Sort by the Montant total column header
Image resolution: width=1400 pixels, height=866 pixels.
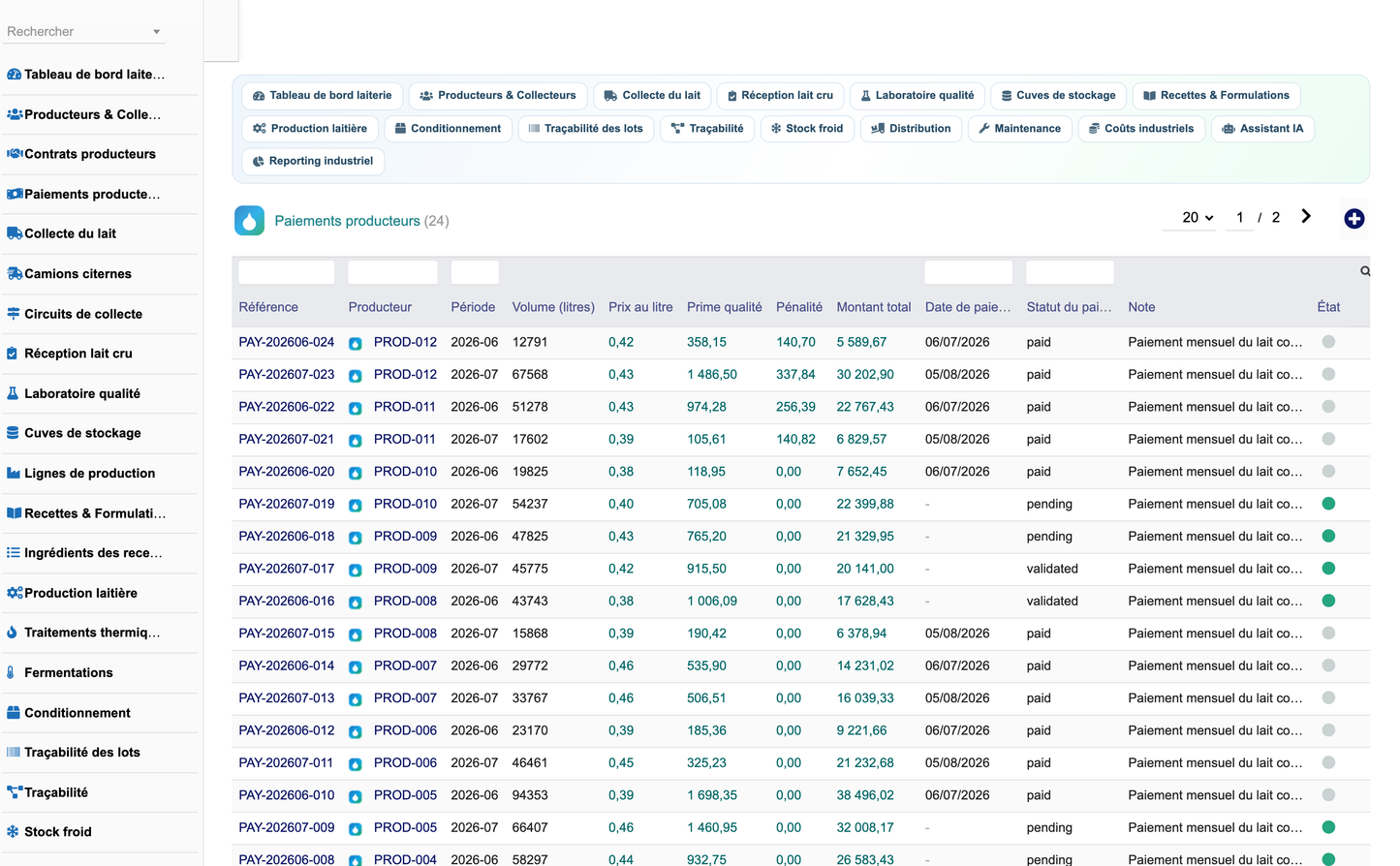pyautogui.click(x=874, y=307)
